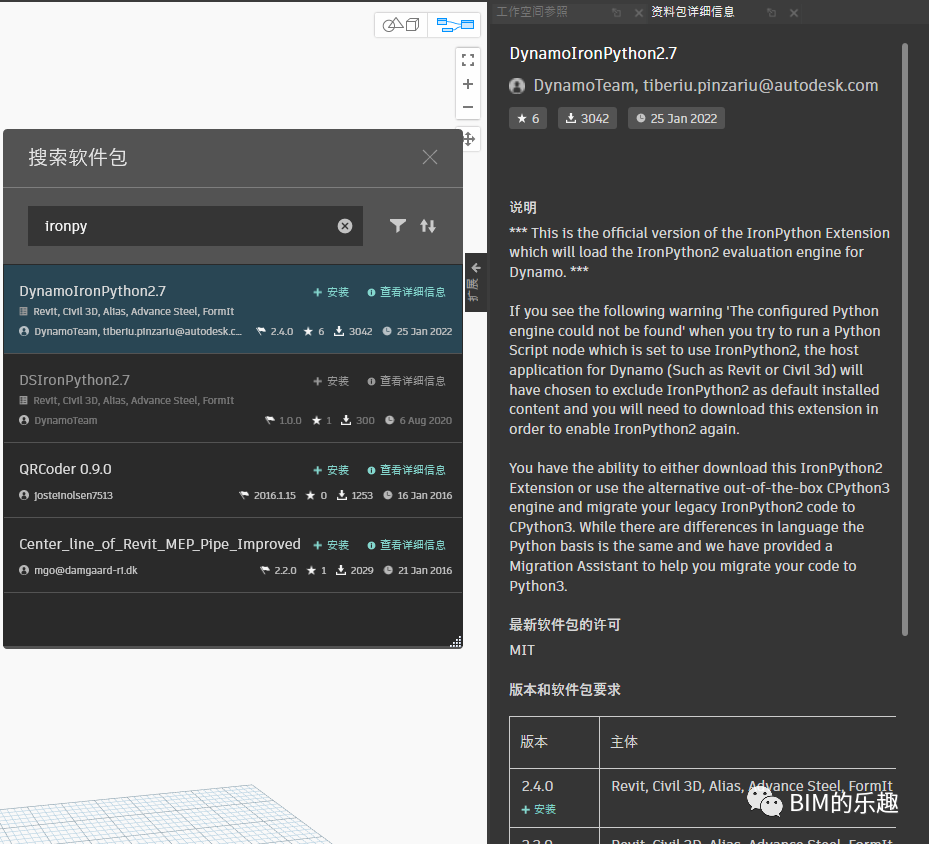Close the 搜索软件包 dialog
Screen dimensions: 929x844
point(429,157)
